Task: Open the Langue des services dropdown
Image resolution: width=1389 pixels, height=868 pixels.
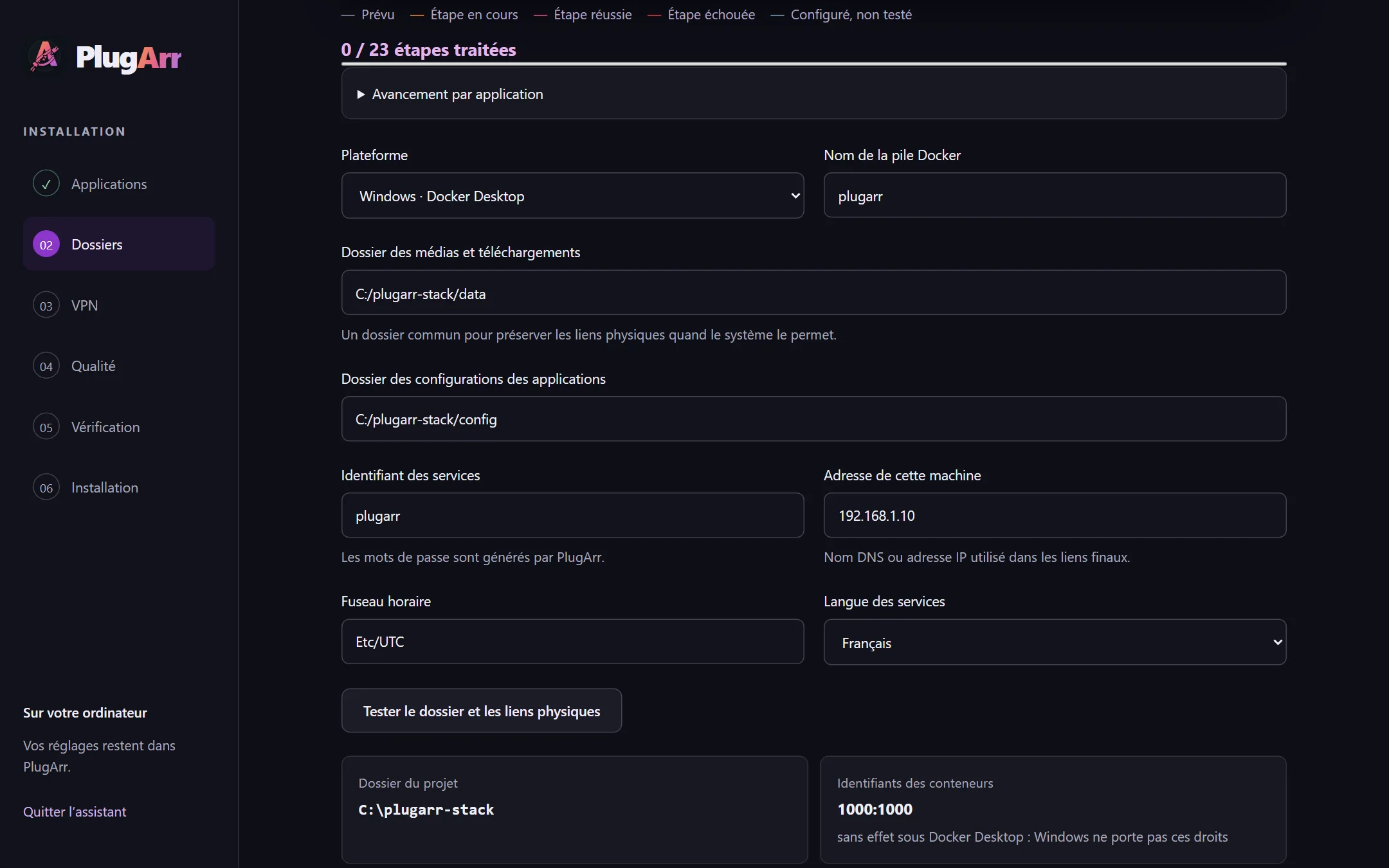Action: [x=1055, y=642]
